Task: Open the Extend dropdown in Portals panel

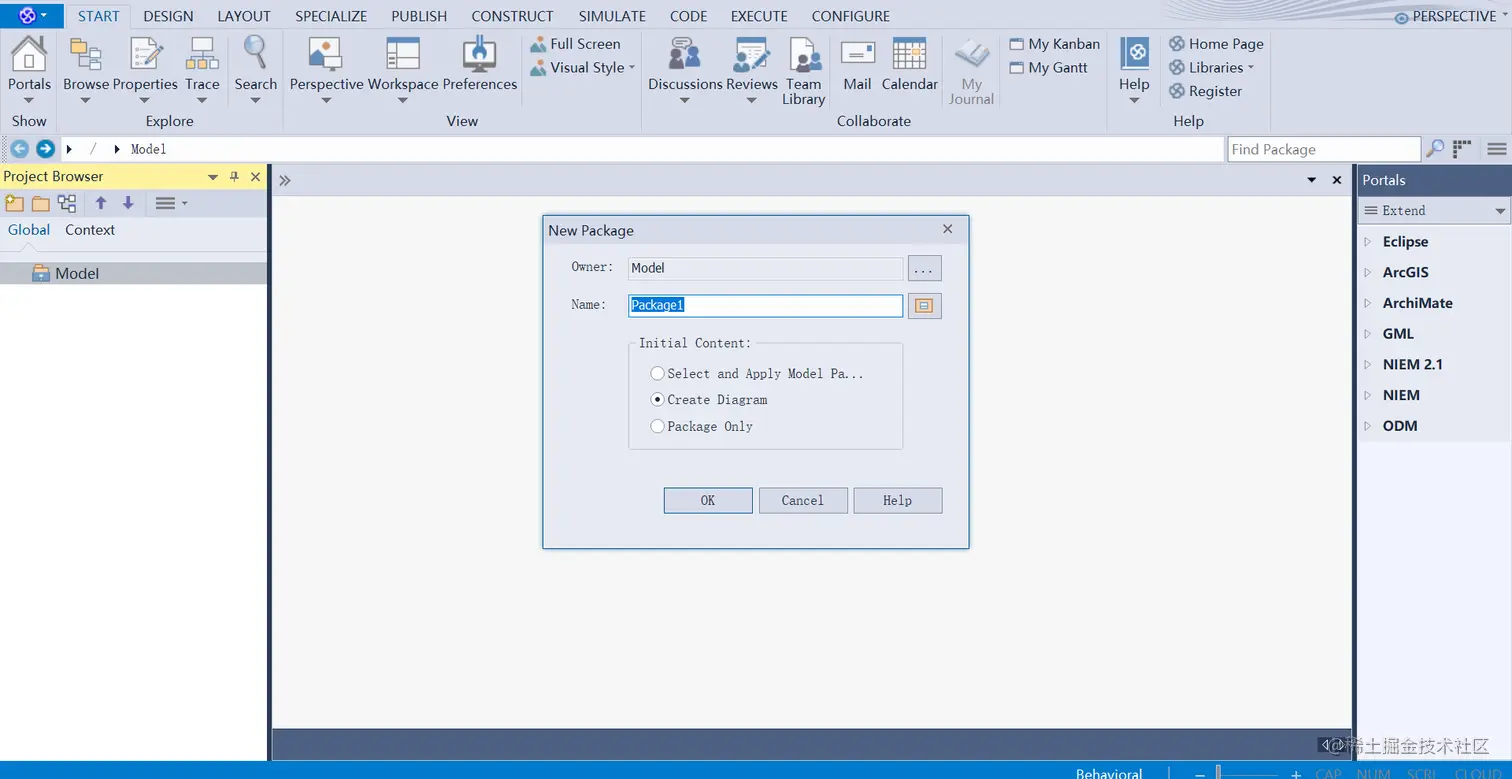Action: 1434,211
